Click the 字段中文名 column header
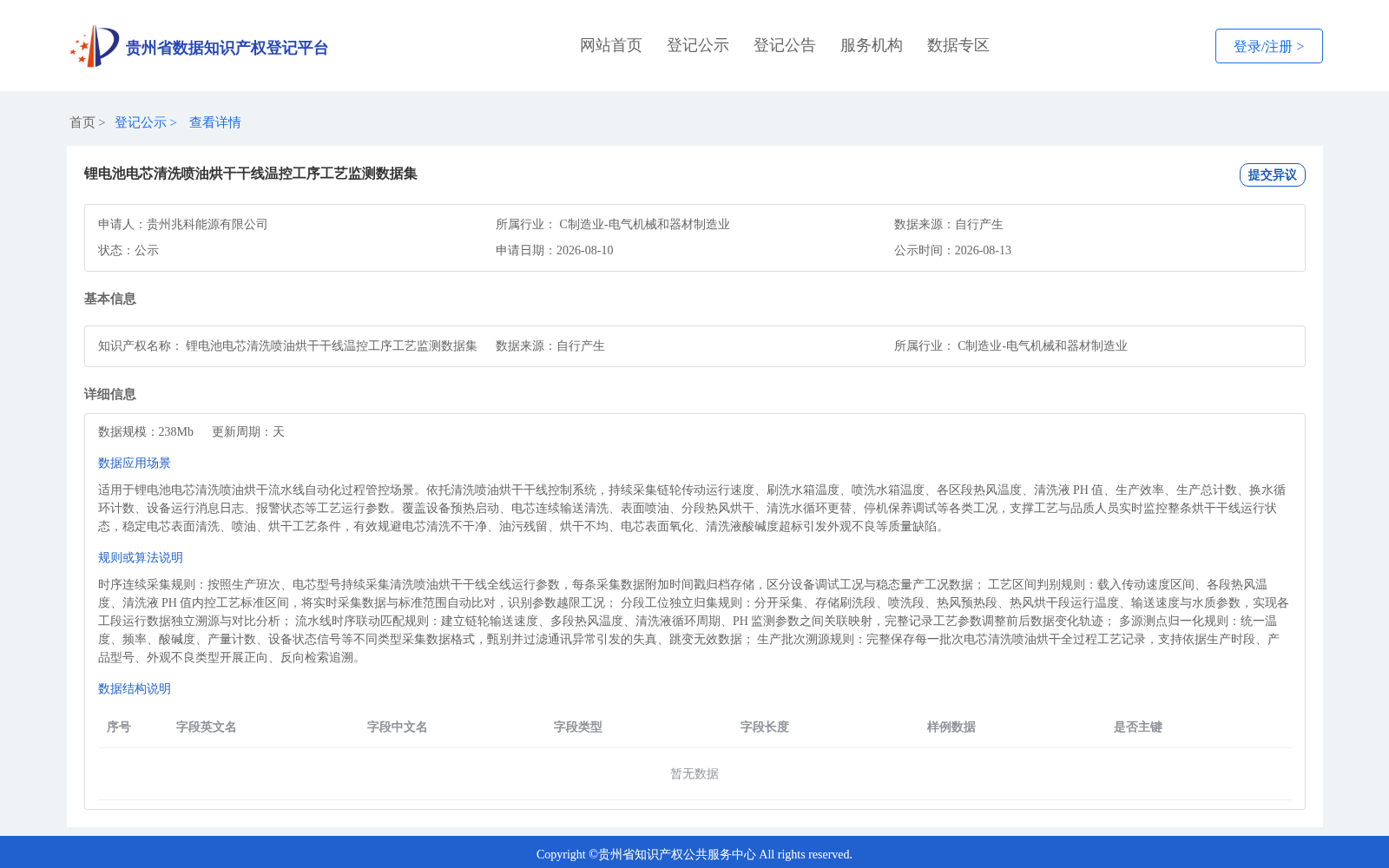 click(398, 727)
